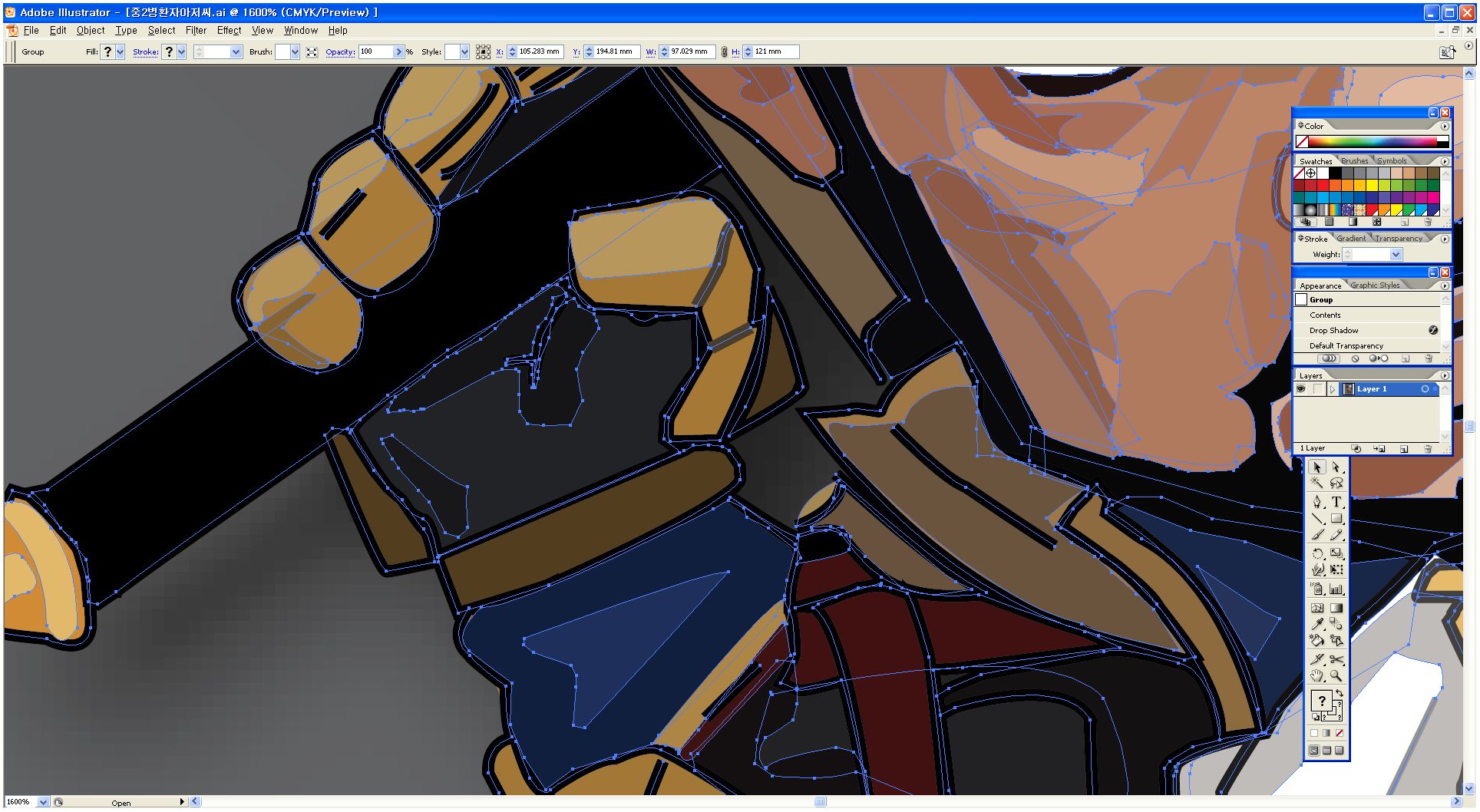Image resolution: width=1480 pixels, height=812 pixels.
Task: Hide Layer 1 using eye icon
Action: coord(1301,389)
